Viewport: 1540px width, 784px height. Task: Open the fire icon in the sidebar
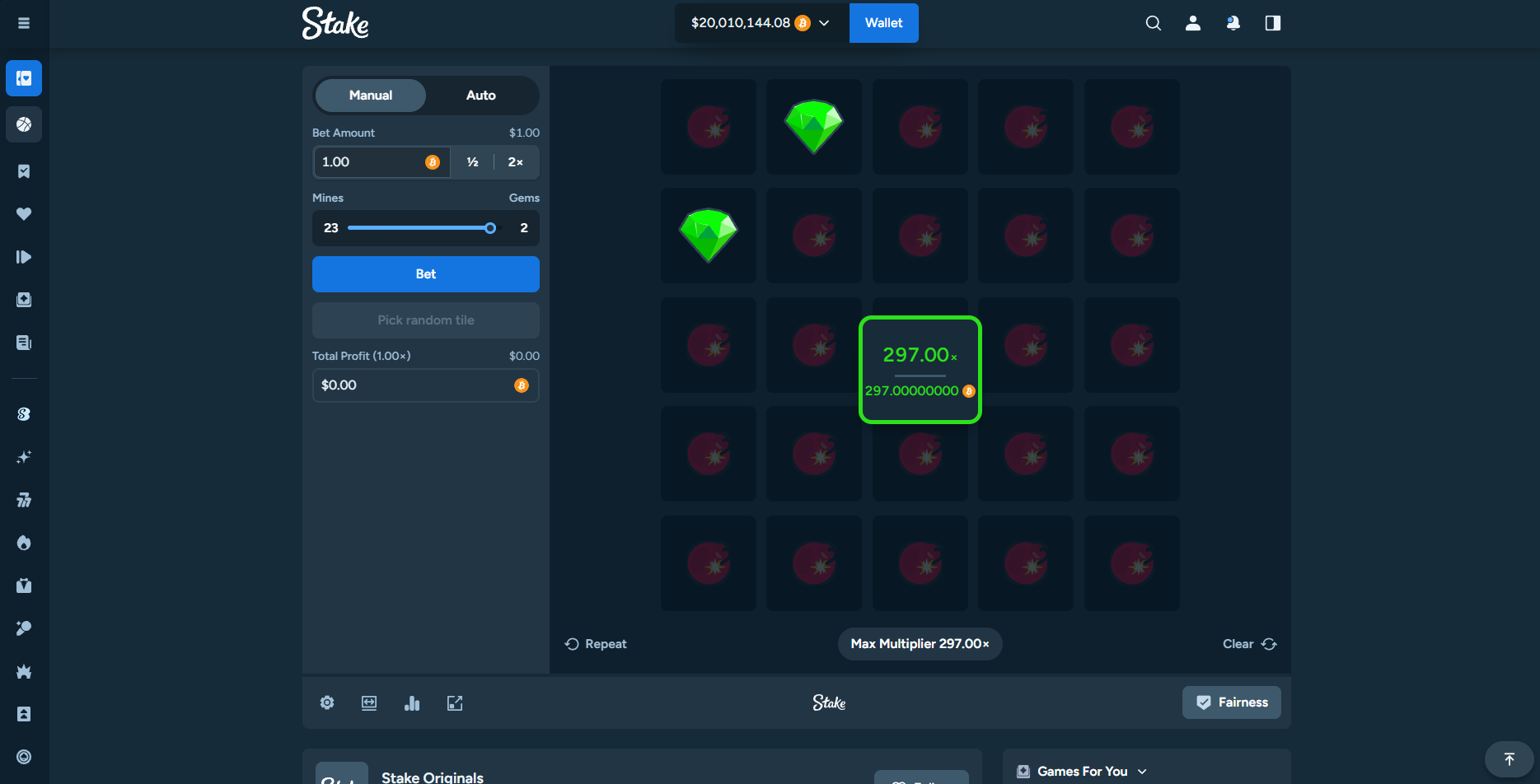point(24,543)
